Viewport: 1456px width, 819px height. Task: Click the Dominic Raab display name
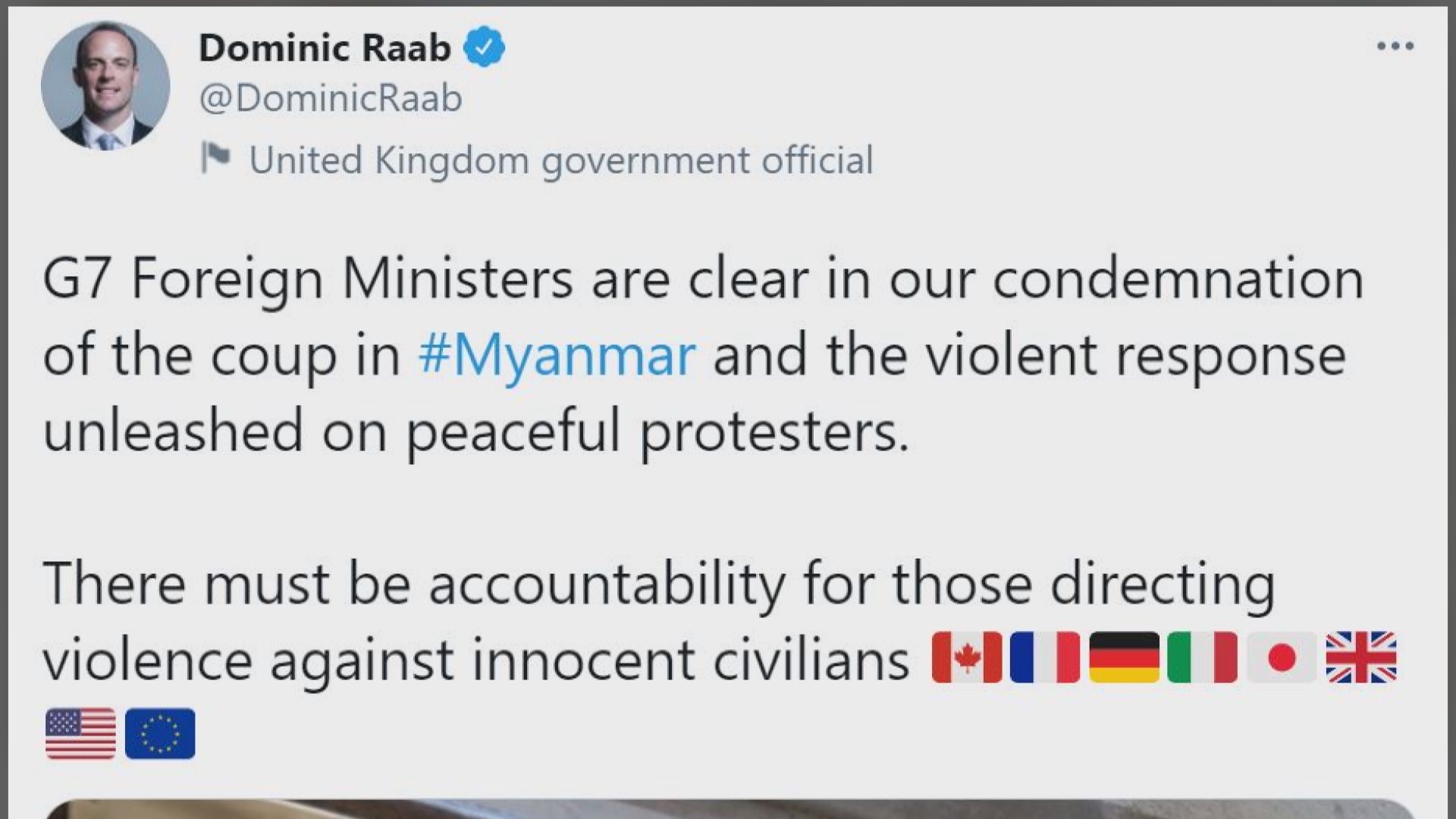(x=325, y=48)
